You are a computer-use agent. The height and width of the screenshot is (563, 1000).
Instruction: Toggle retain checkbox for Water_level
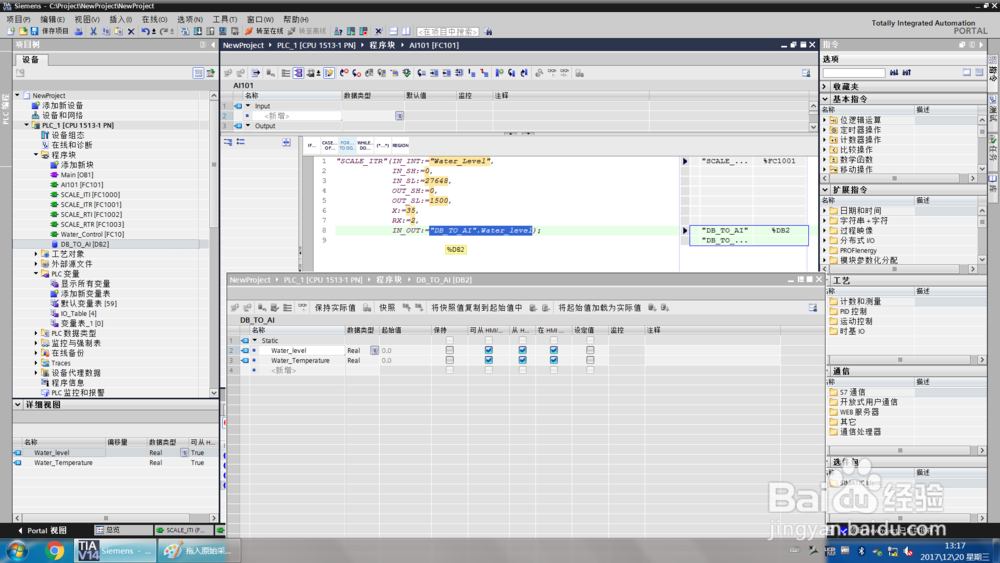coord(450,350)
